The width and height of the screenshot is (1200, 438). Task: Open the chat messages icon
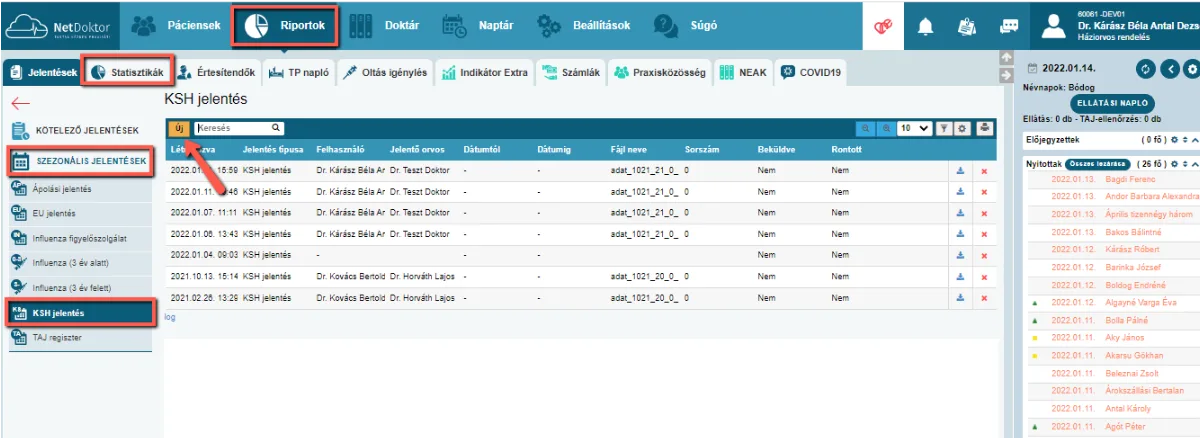tap(1009, 27)
